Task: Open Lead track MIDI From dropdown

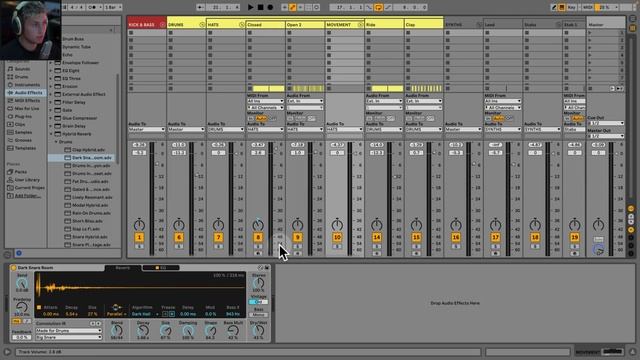Action: pos(503,101)
